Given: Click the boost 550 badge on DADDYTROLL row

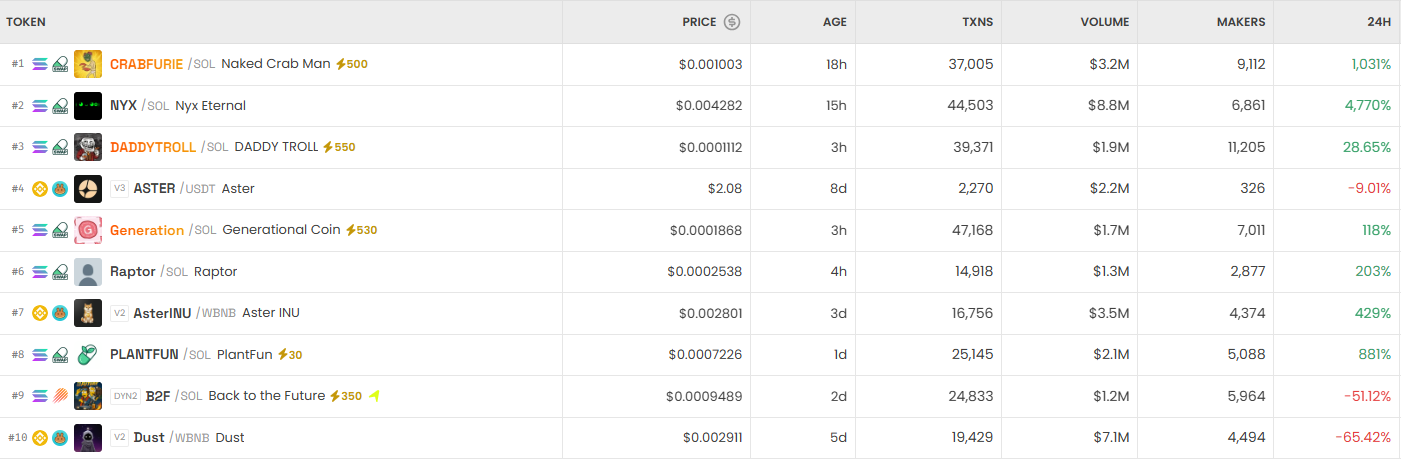Looking at the screenshot, I should click(339, 147).
